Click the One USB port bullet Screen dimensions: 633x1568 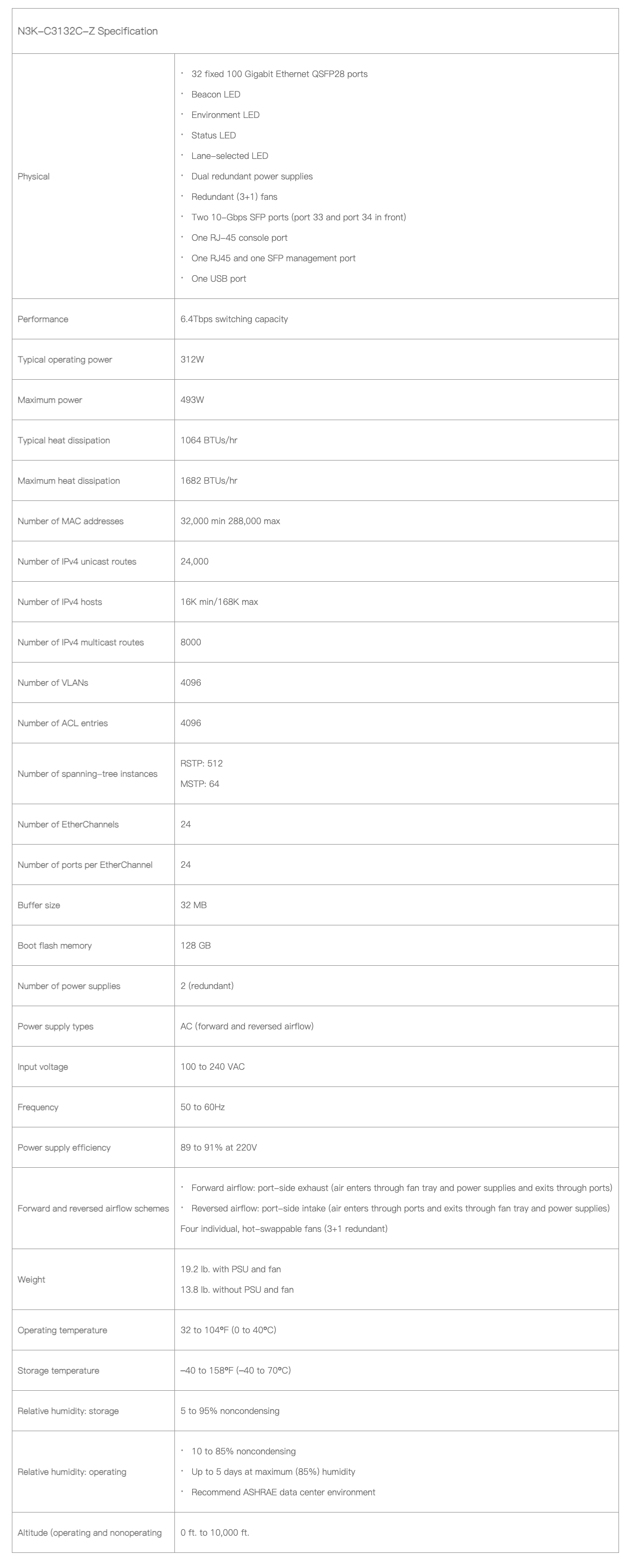219,279
